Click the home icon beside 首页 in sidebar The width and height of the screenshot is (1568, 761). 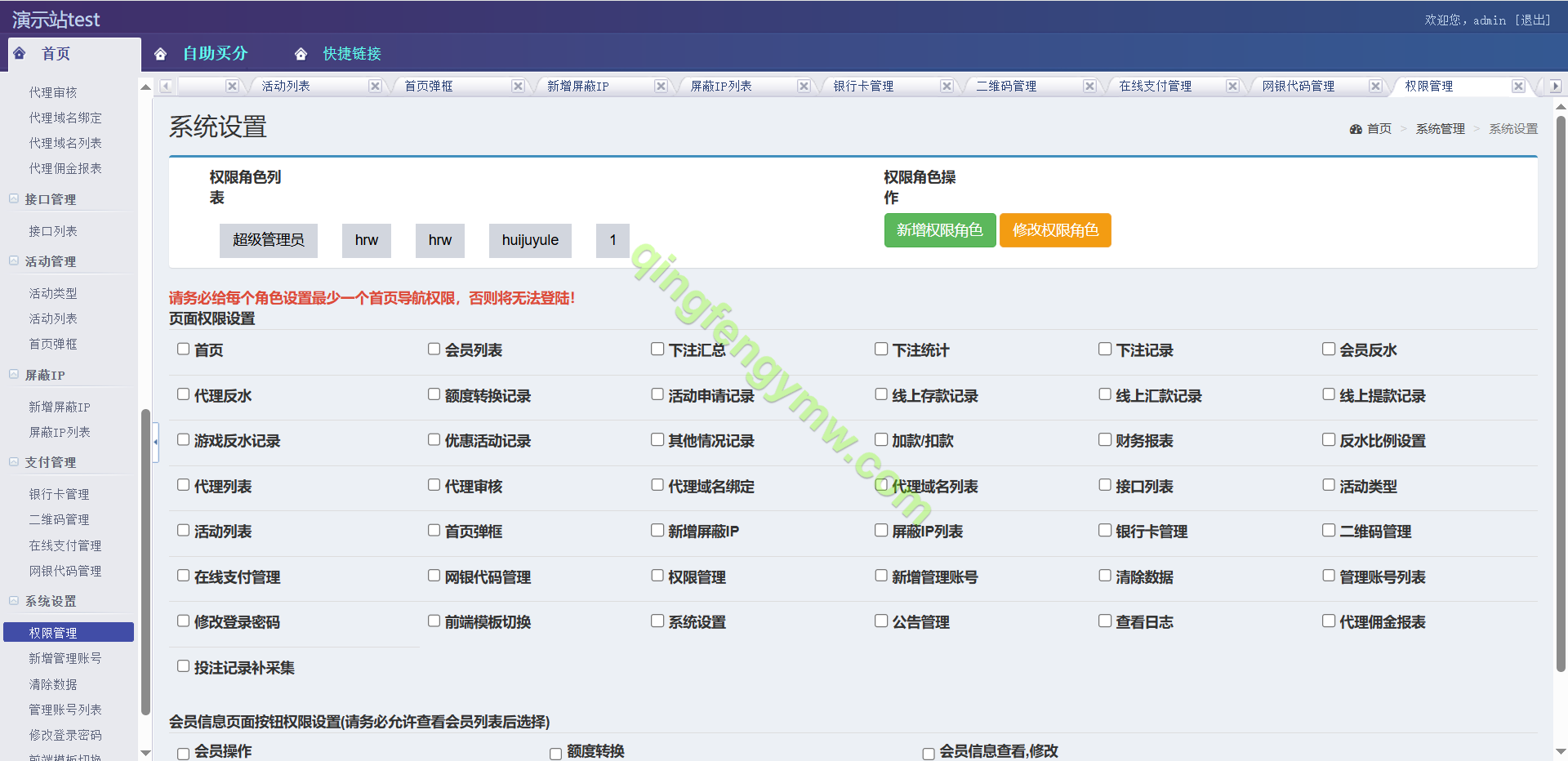pos(20,53)
